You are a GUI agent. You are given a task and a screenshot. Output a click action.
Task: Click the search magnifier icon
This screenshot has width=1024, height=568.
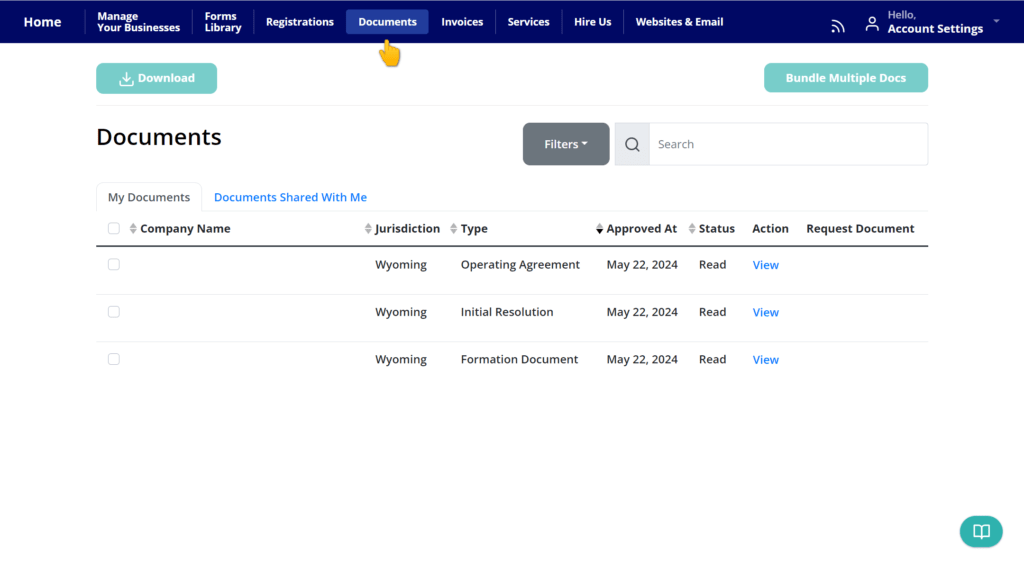coord(632,144)
